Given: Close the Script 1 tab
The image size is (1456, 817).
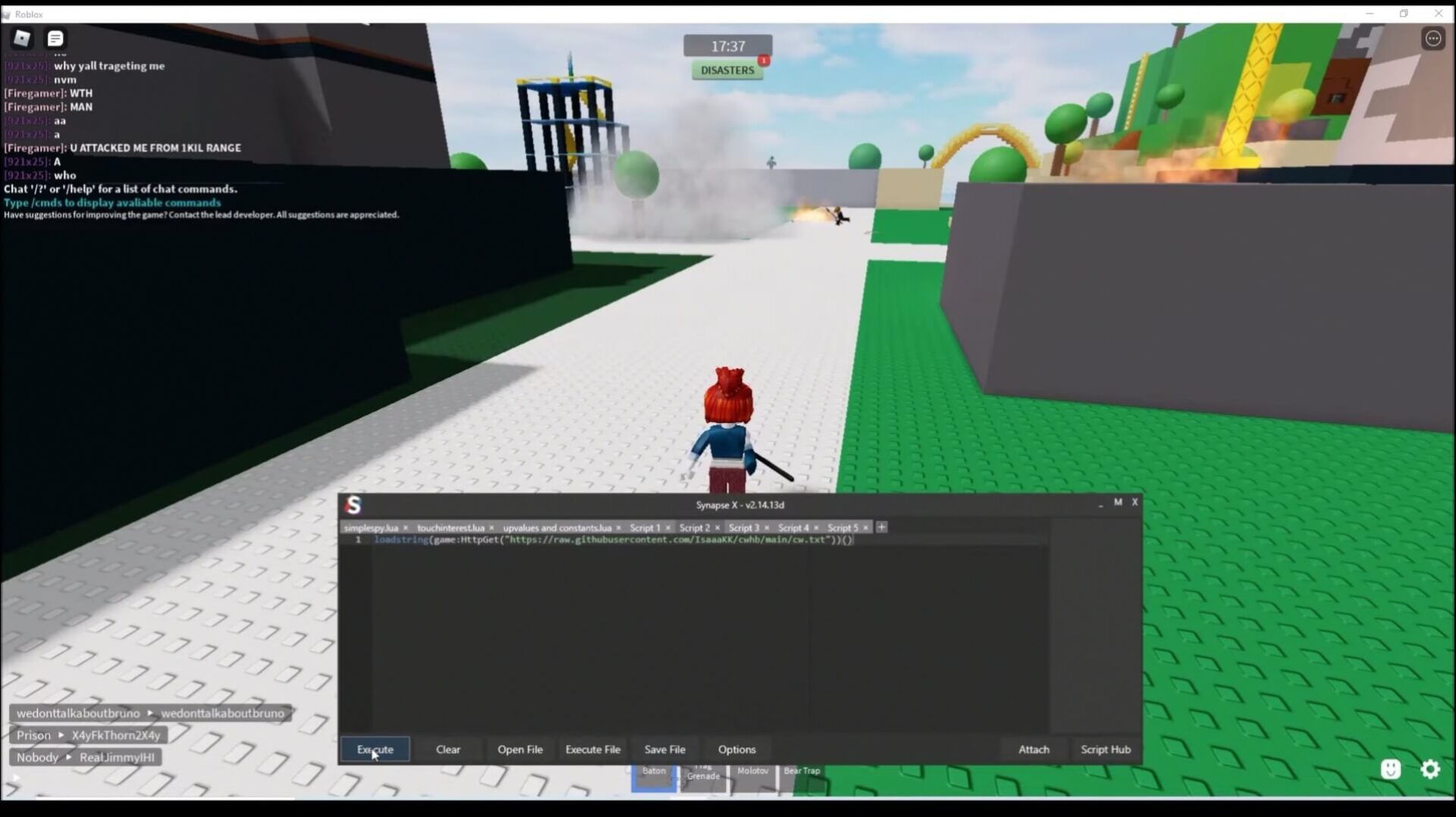Looking at the screenshot, I should (x=667, y=527).
